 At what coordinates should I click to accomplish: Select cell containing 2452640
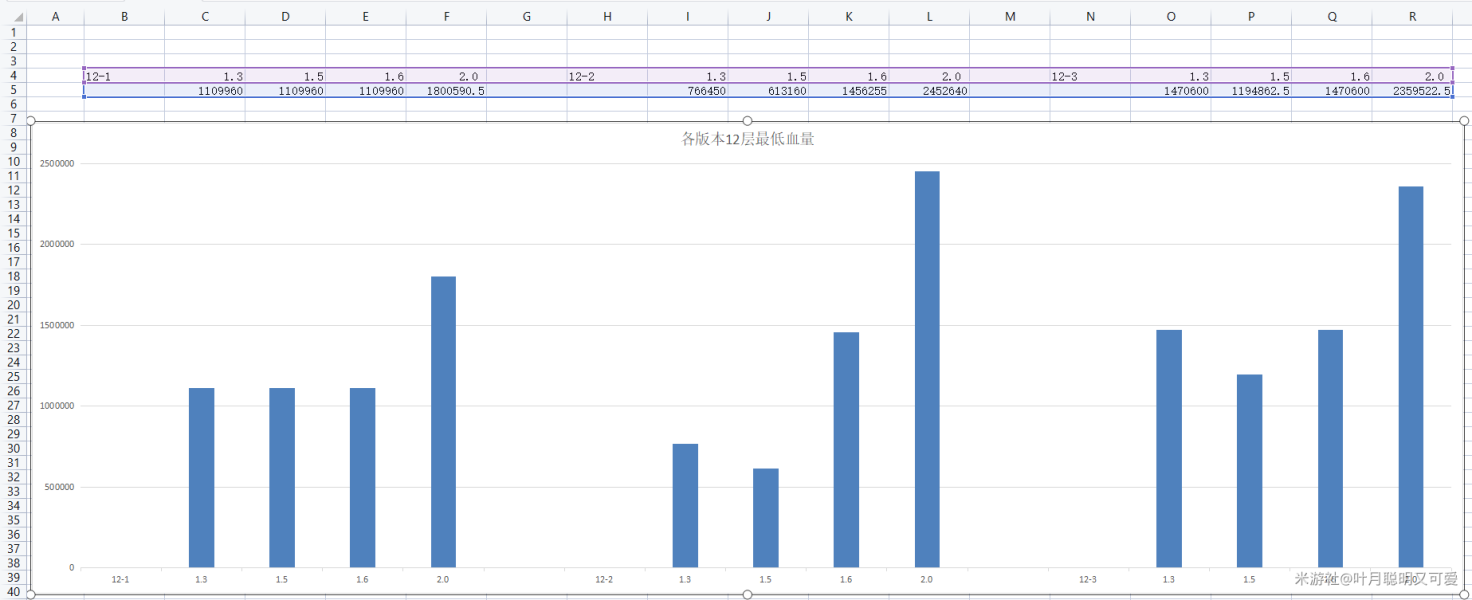click(928, 91)
